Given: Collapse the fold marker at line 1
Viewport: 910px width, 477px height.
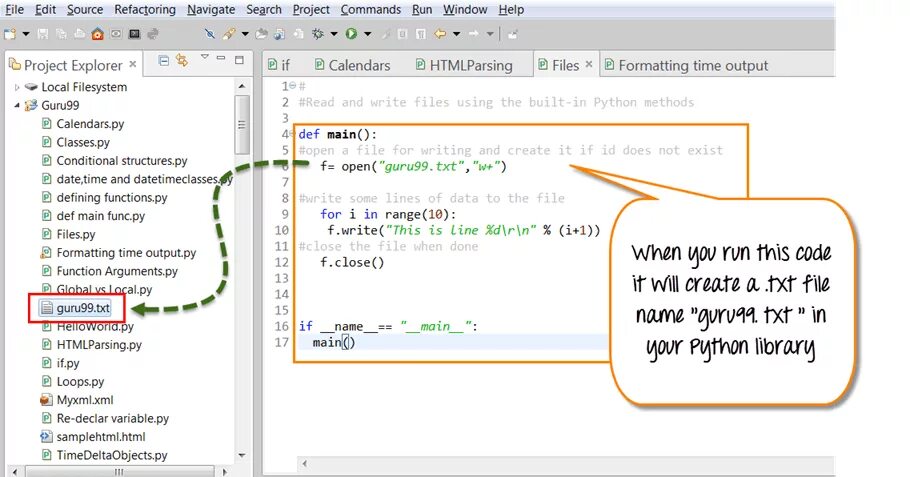Looking at the screenshot, I should (x=292, y=86).
